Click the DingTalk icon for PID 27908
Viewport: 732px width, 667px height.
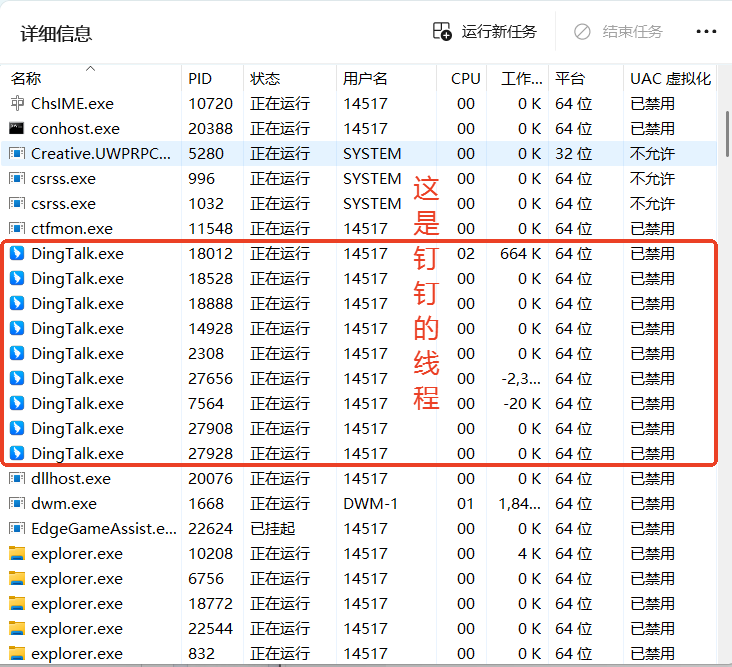tap(17, 428)
